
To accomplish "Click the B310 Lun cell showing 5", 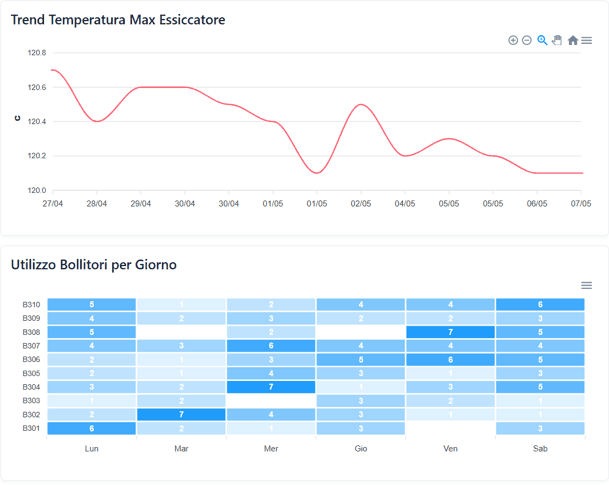I will point(92,304).
